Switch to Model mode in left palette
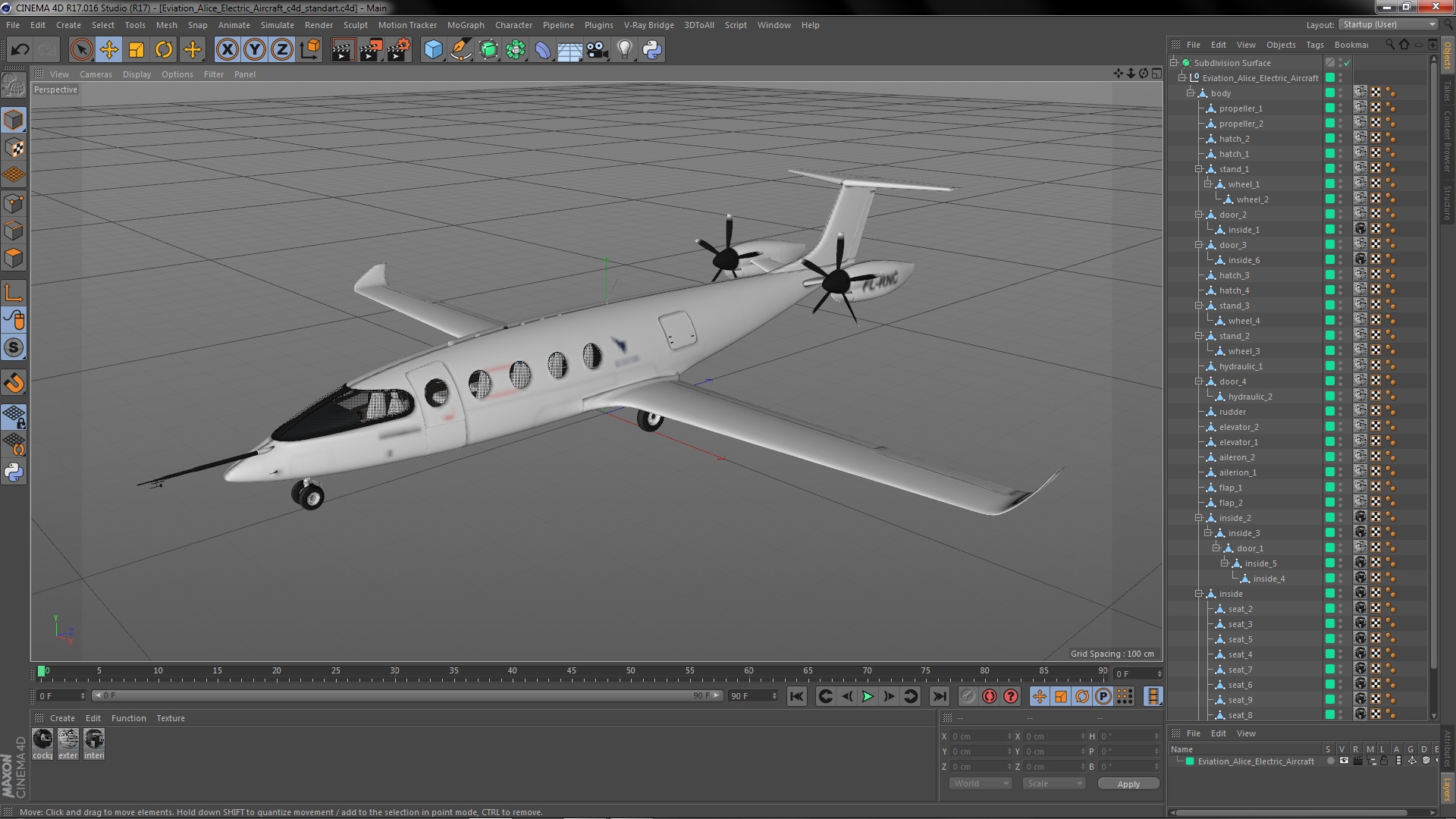Image resolution: width=1456 pixels, height=819 pixels. 14,120
